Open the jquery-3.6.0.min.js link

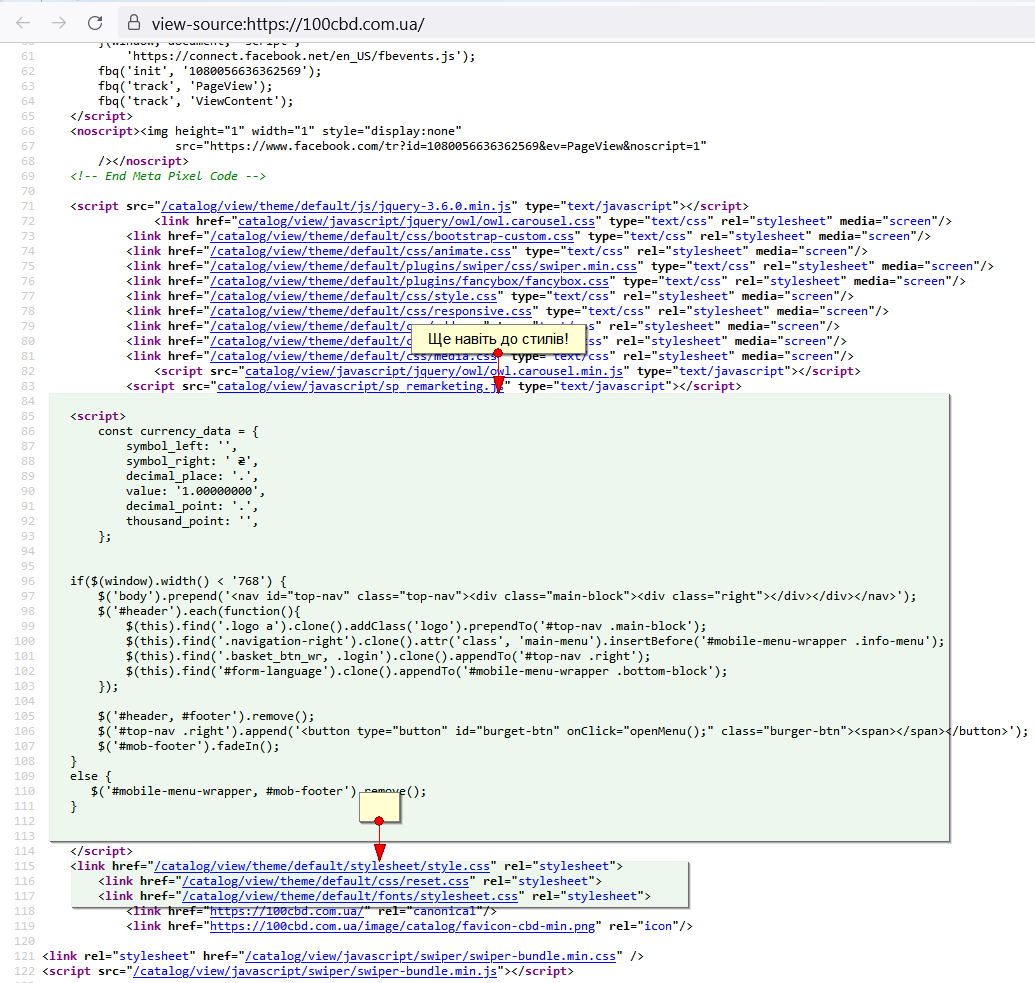(336, 206)
